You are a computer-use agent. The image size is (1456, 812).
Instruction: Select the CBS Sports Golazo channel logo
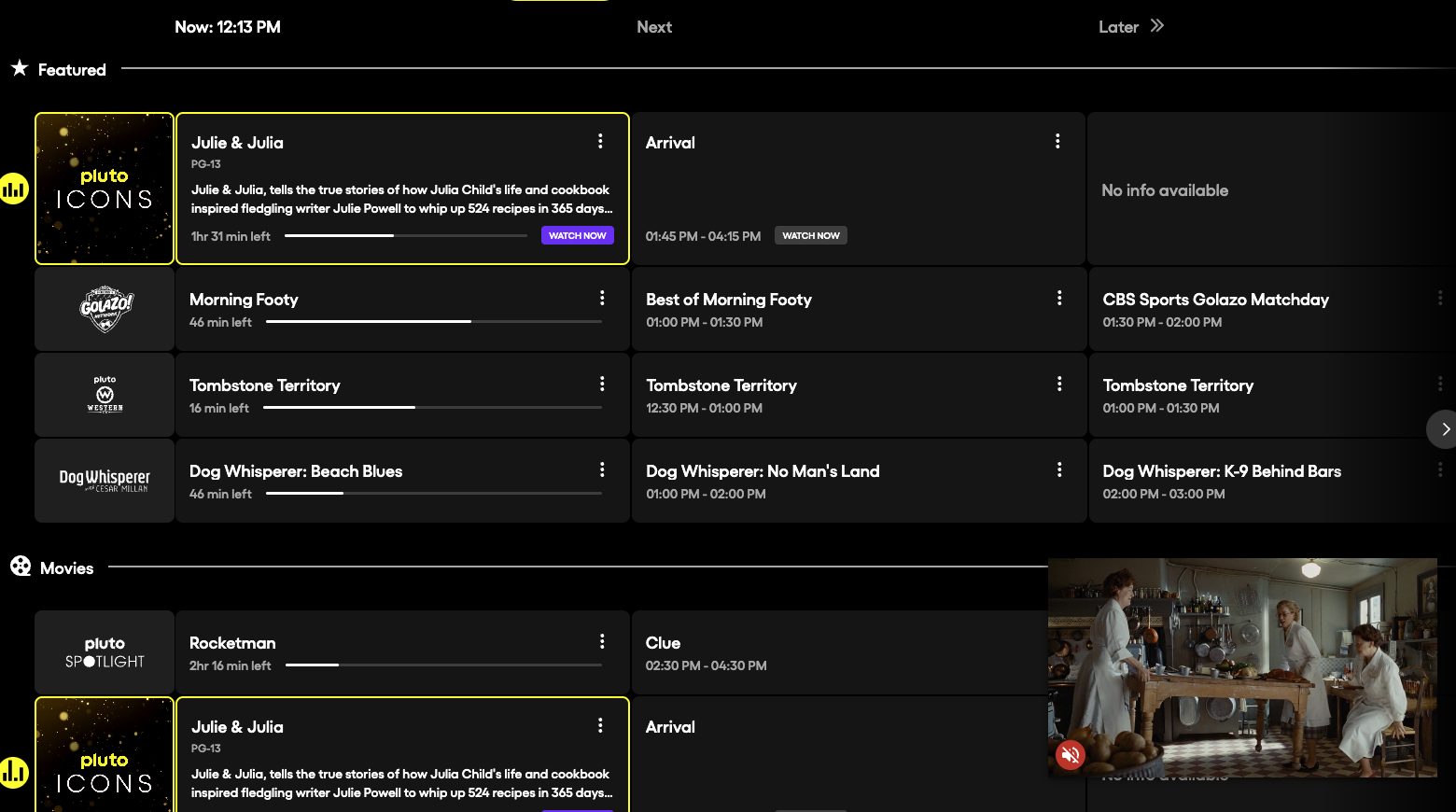(105, 309)
